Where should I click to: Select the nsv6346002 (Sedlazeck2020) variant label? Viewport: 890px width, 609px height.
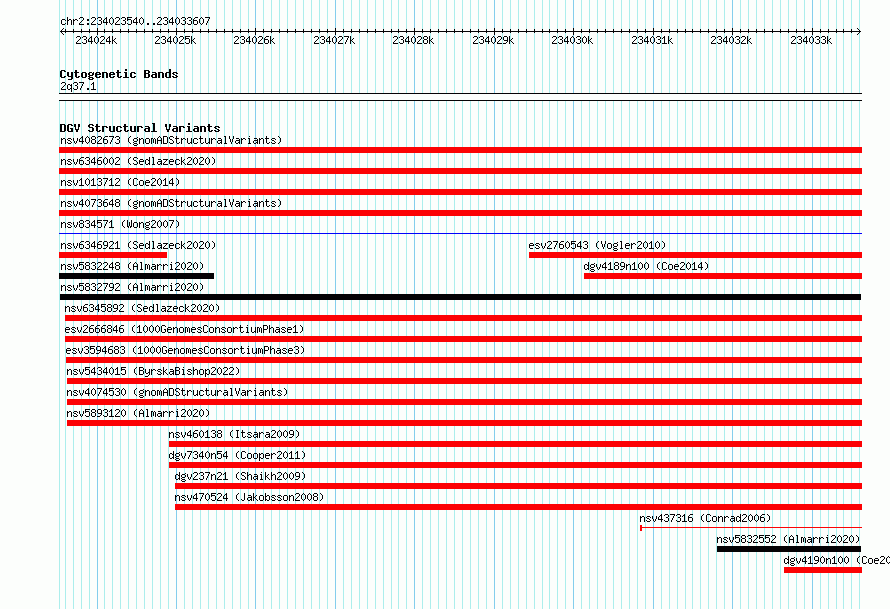tap(138, 161)
